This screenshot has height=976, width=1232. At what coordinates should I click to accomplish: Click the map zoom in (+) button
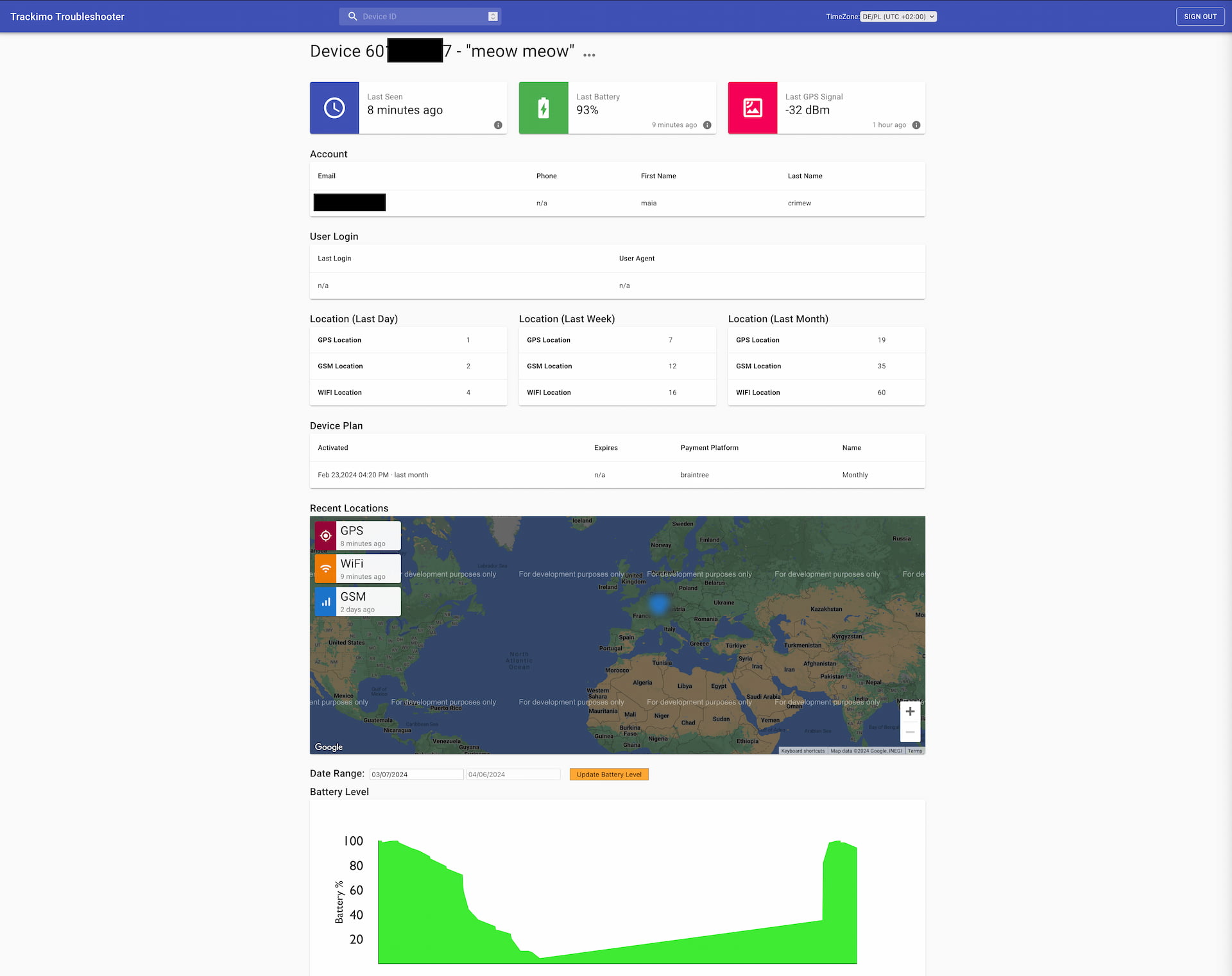pyautogui.click(x=909, y=712)
